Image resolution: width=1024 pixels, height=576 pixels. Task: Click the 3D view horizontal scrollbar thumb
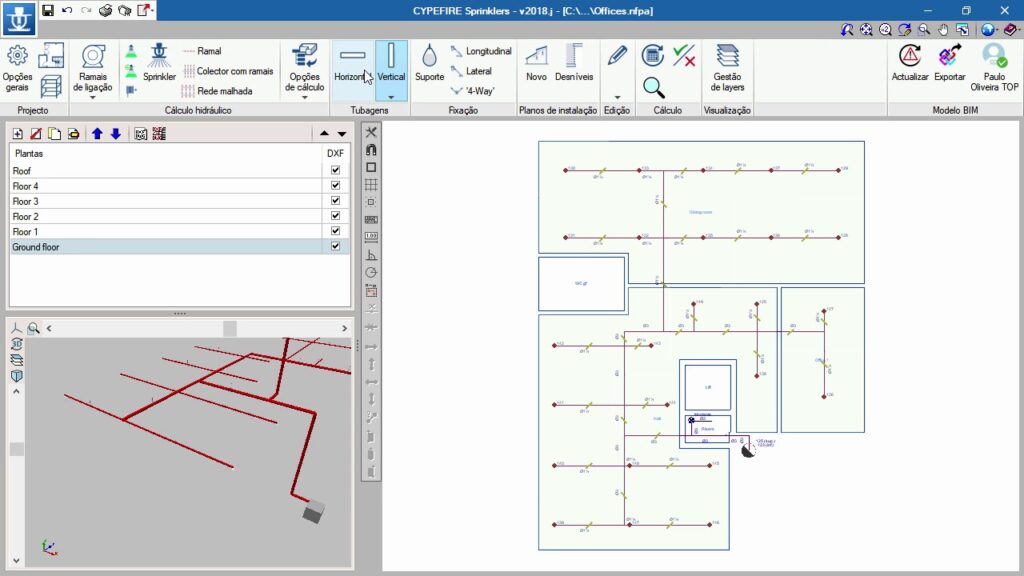230,328
